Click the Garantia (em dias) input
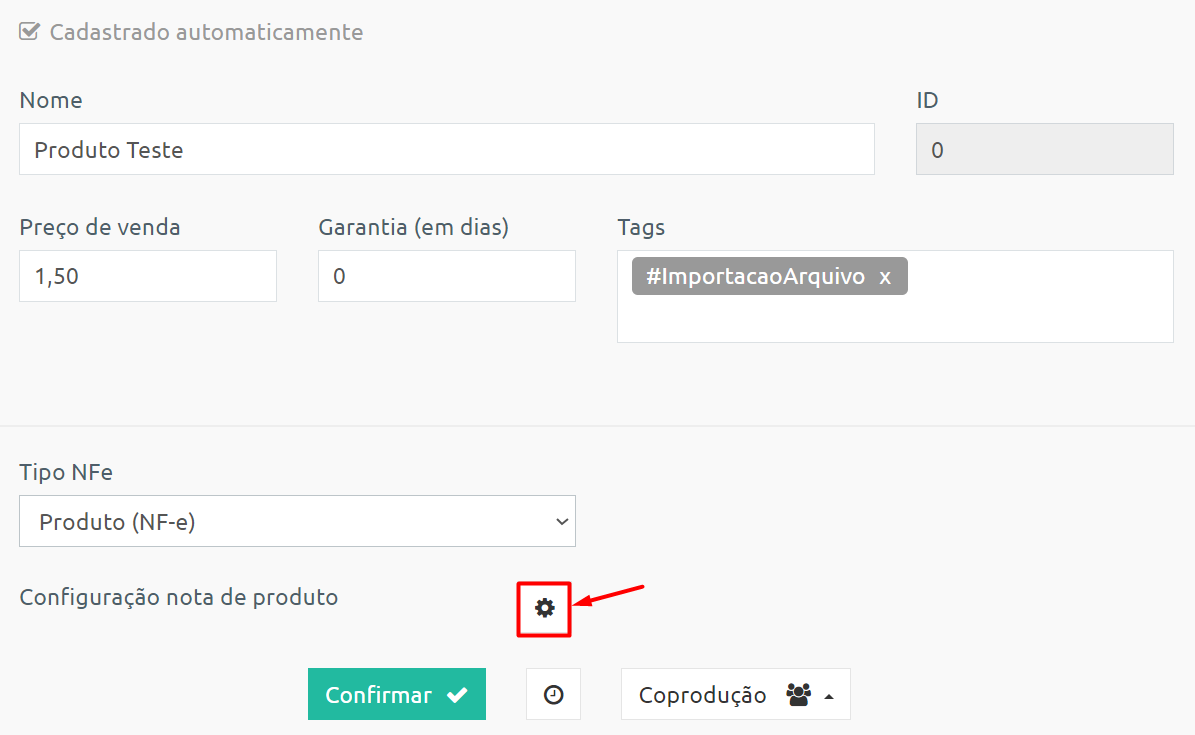 pos(447,276)
